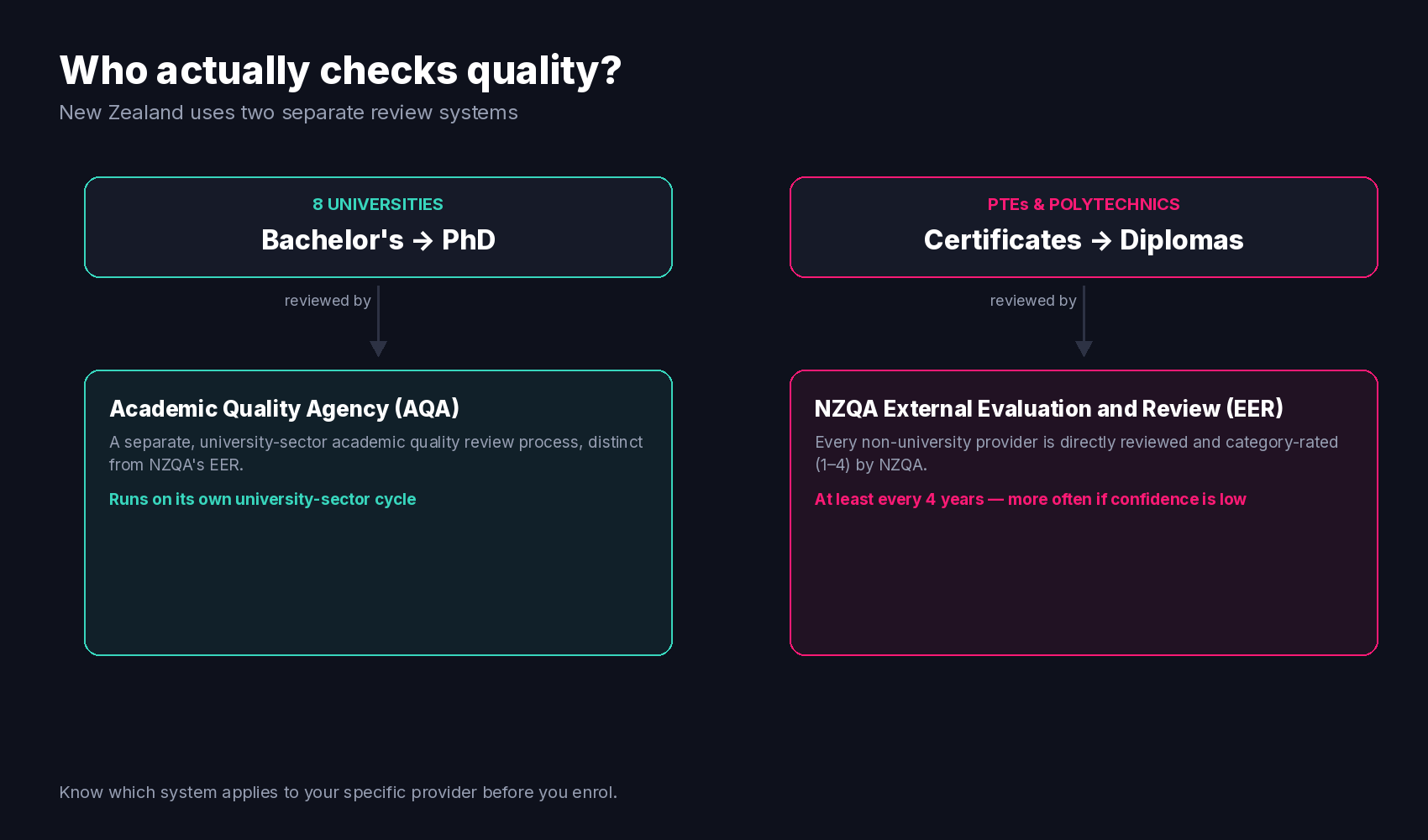The width and height of the screenshot is (1428, 840).
Task: Click the heading 'Who actually checks quality?'
Action: coord(340,71)
